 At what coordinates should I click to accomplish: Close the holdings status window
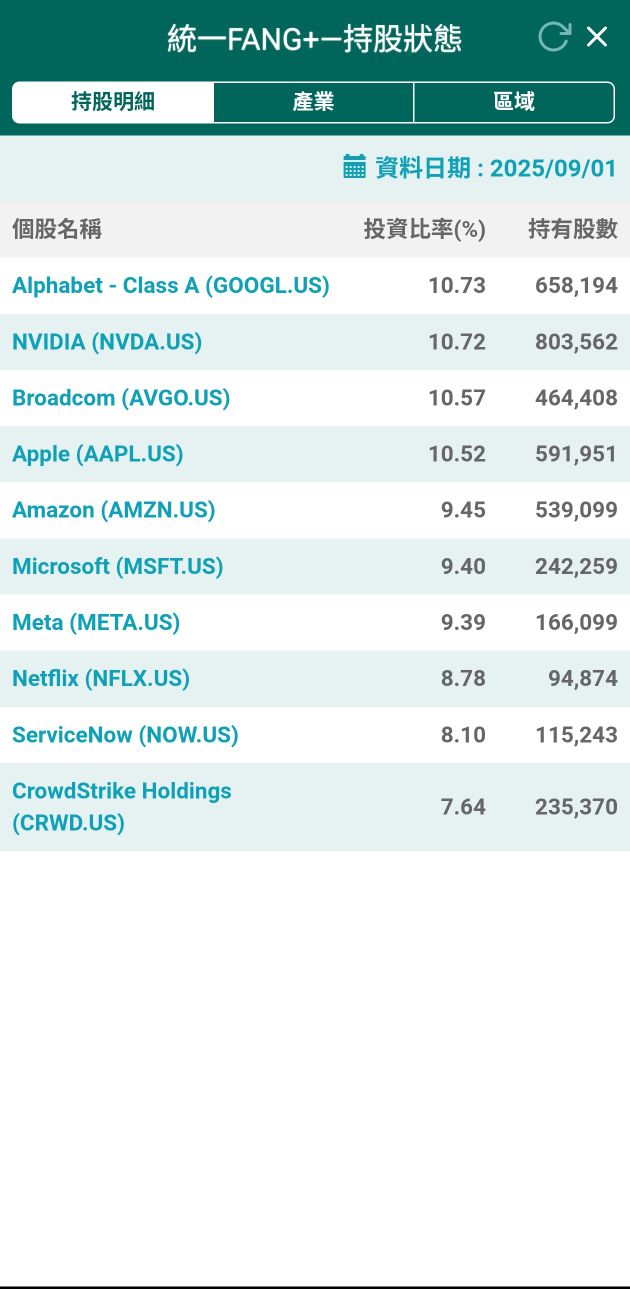[597, 37]
